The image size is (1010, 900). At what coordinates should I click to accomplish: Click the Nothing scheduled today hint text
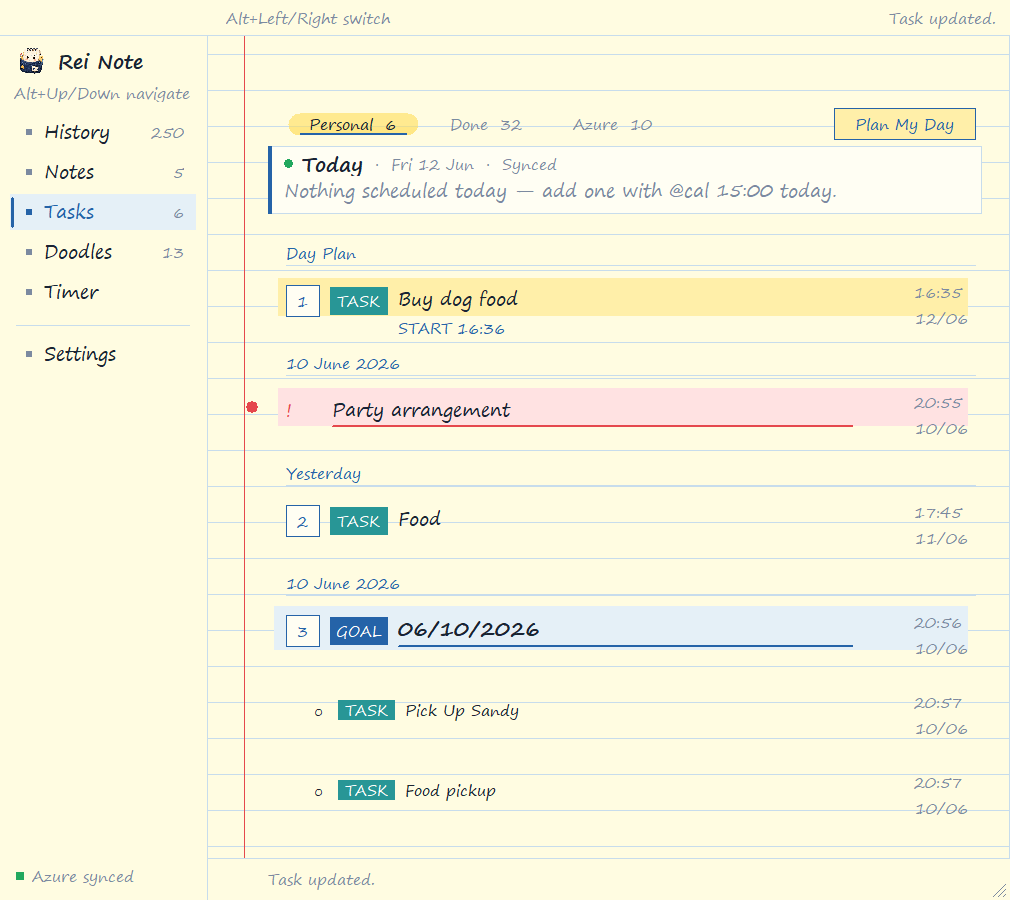pyautogui.click(x=560, y=191)
